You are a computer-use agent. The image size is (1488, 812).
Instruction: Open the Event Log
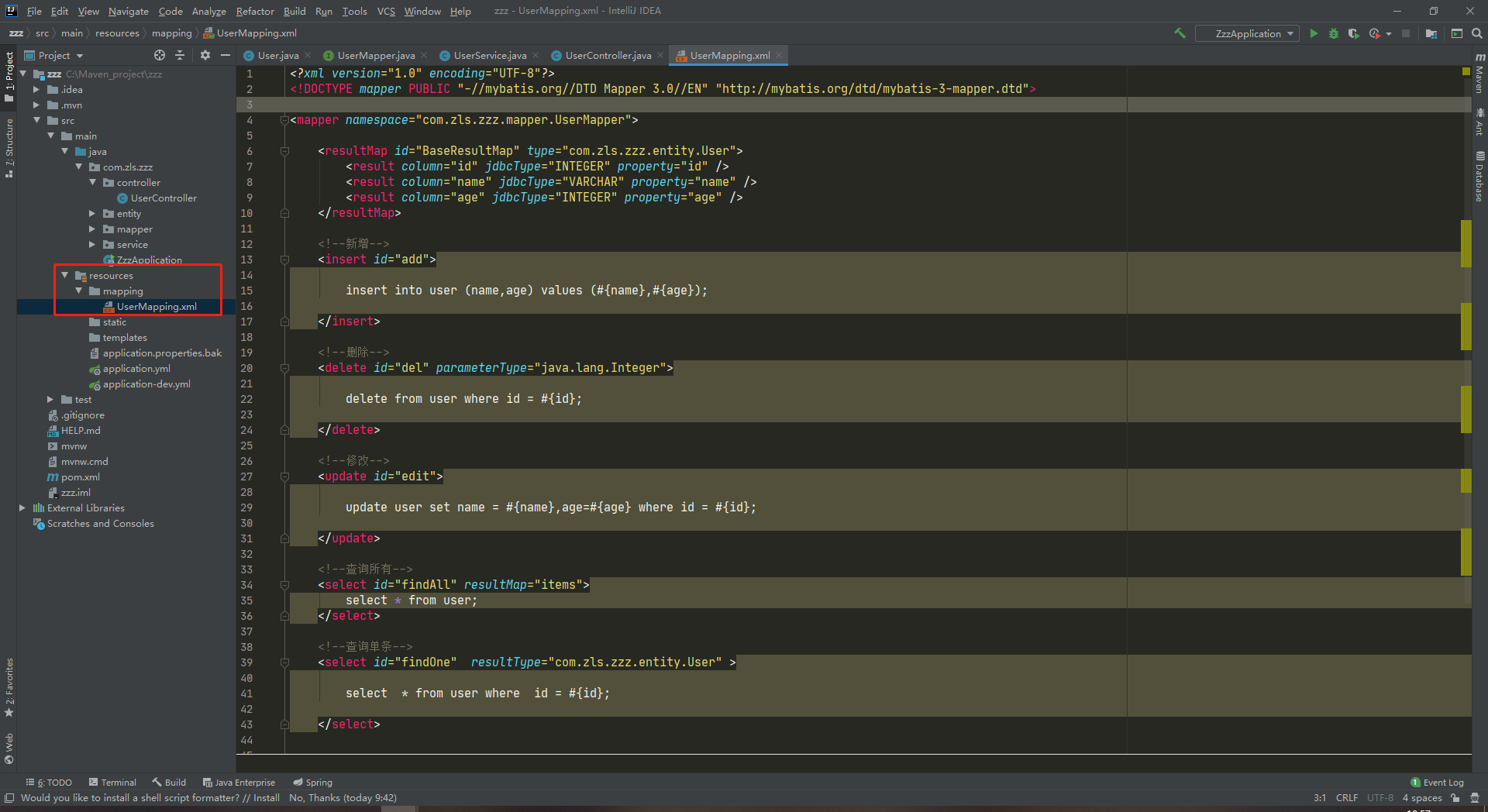1438,783
